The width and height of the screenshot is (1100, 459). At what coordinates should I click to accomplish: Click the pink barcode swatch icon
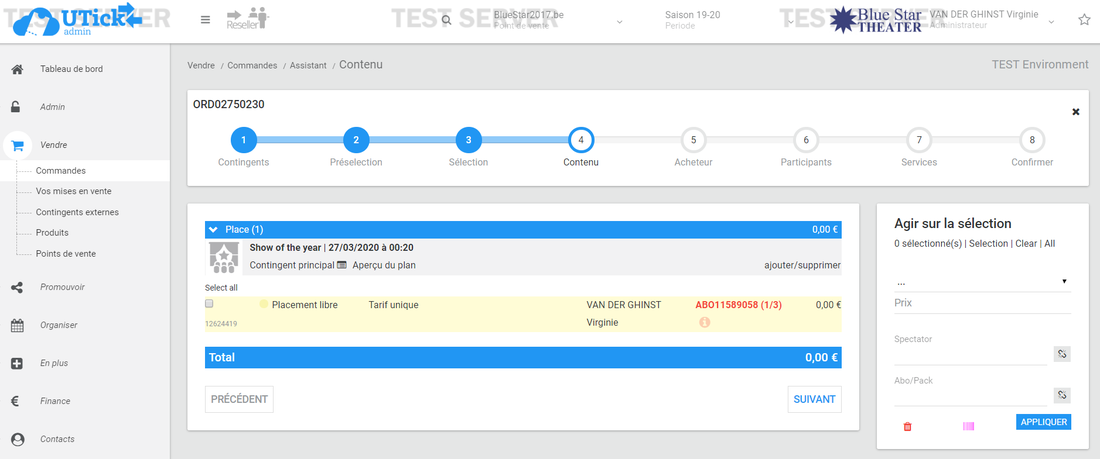coord(968,426)
